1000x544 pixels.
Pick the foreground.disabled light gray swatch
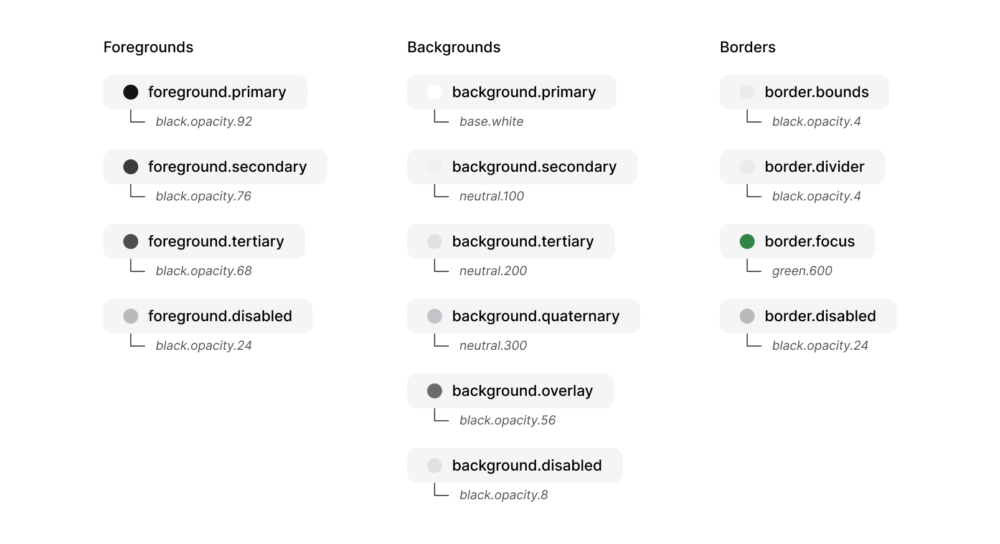point(131,316)
